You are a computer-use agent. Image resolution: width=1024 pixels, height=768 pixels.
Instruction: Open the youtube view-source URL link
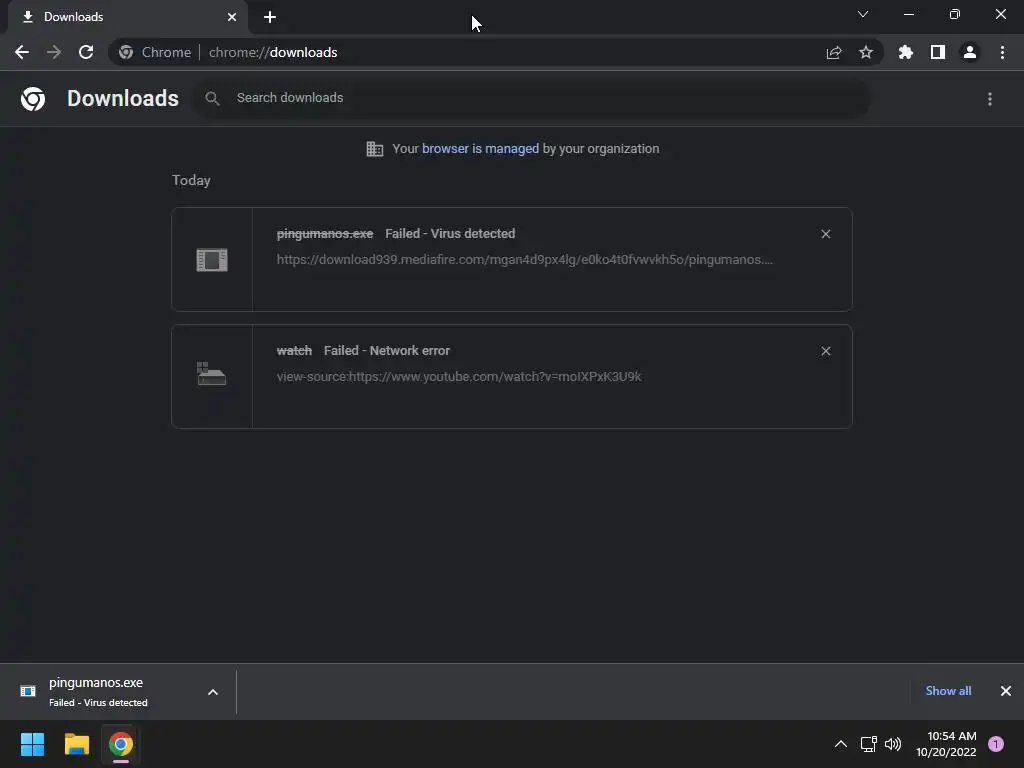459,377
